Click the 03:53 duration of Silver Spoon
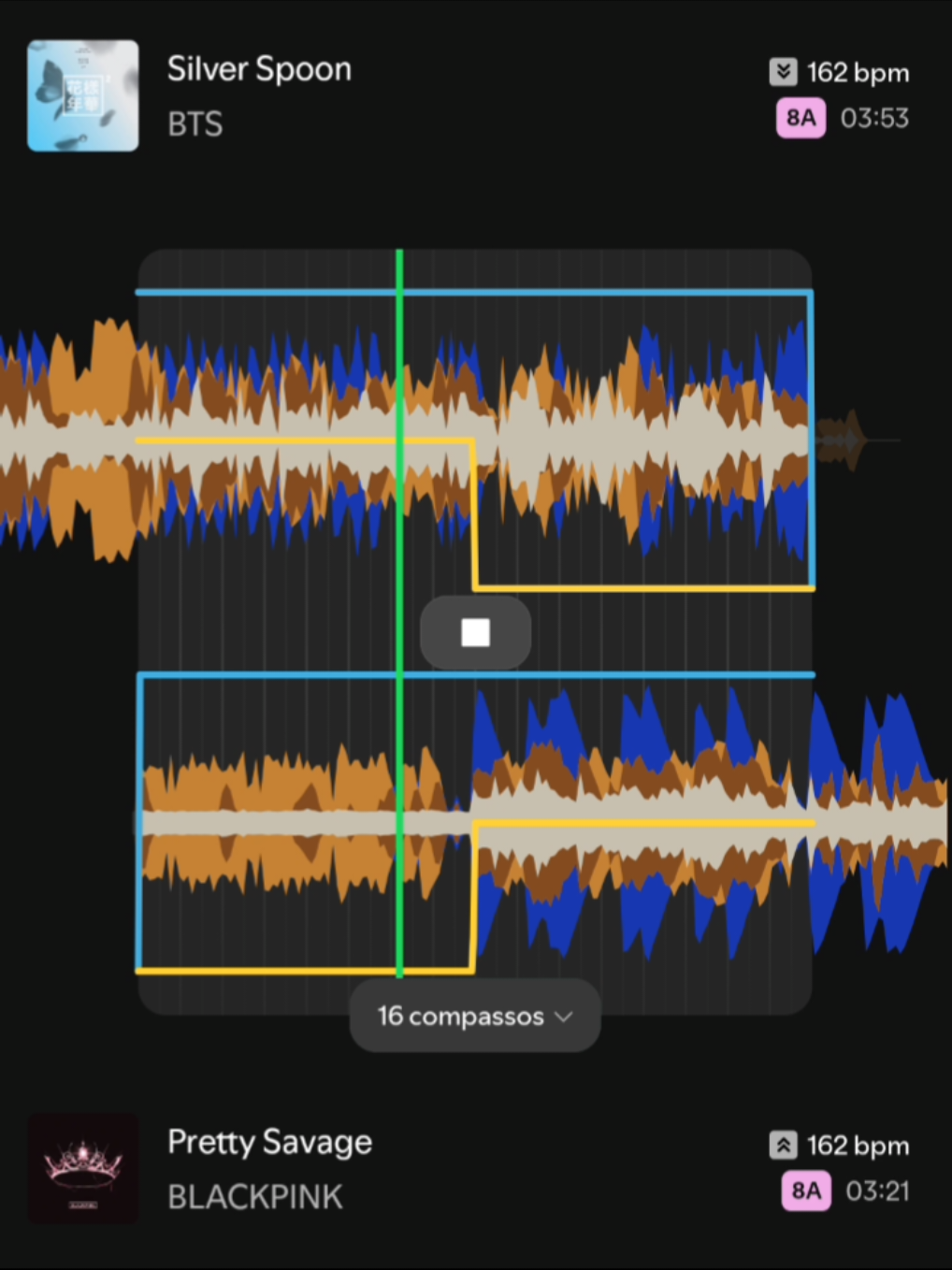The width and height of the screenshot is (952, 1270). tap(874, 118)
